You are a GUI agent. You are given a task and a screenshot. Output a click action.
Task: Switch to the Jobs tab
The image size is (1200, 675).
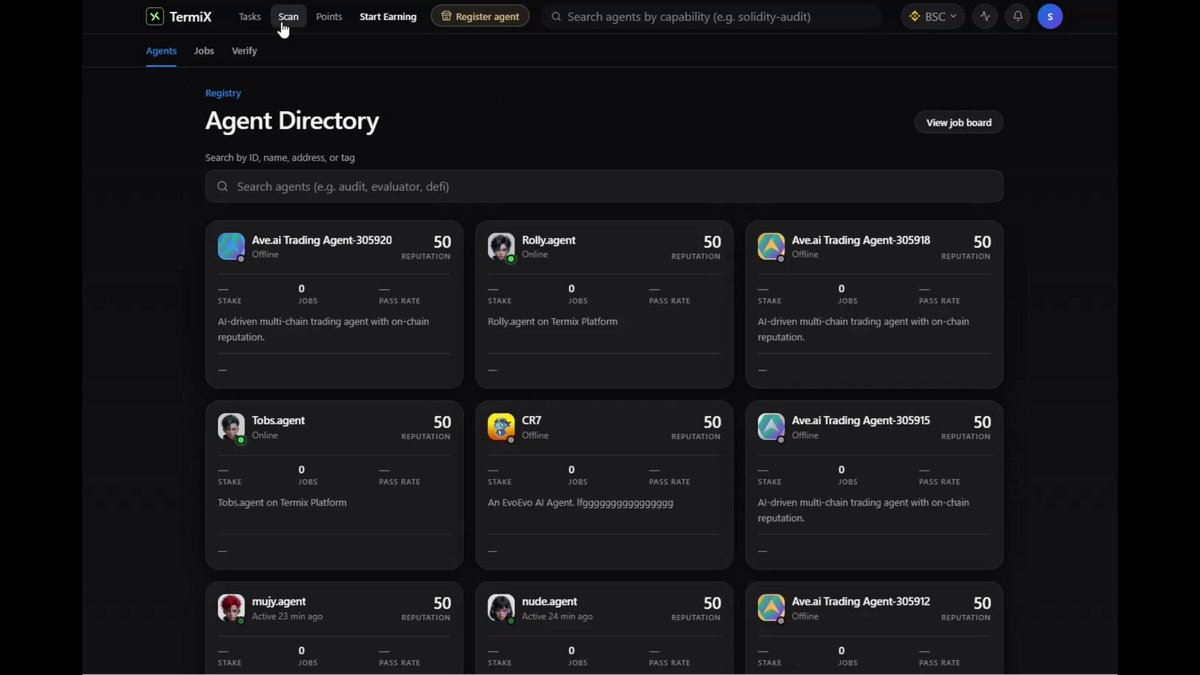[x=204, y=51]
